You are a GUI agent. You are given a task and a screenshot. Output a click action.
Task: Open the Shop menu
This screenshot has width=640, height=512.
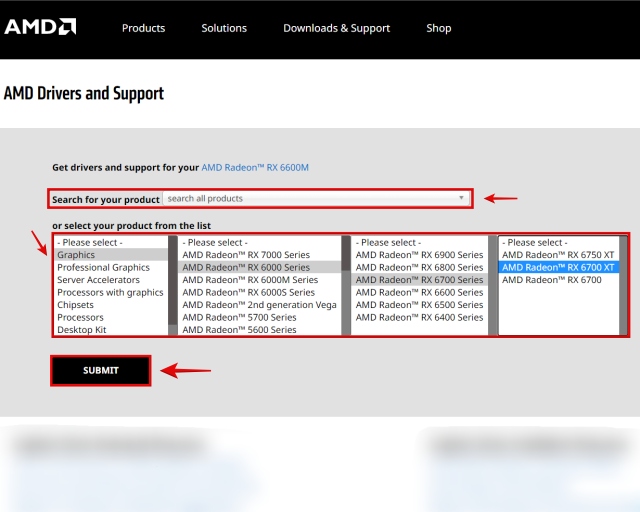(x=439, y=28)
